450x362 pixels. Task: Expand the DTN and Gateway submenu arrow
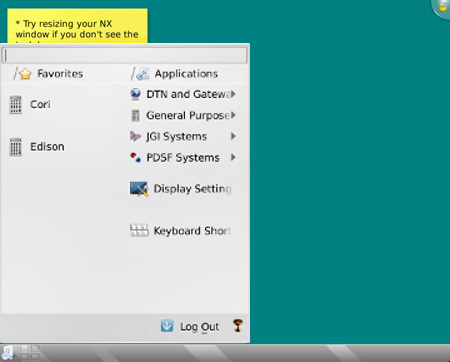pos(233,94)
